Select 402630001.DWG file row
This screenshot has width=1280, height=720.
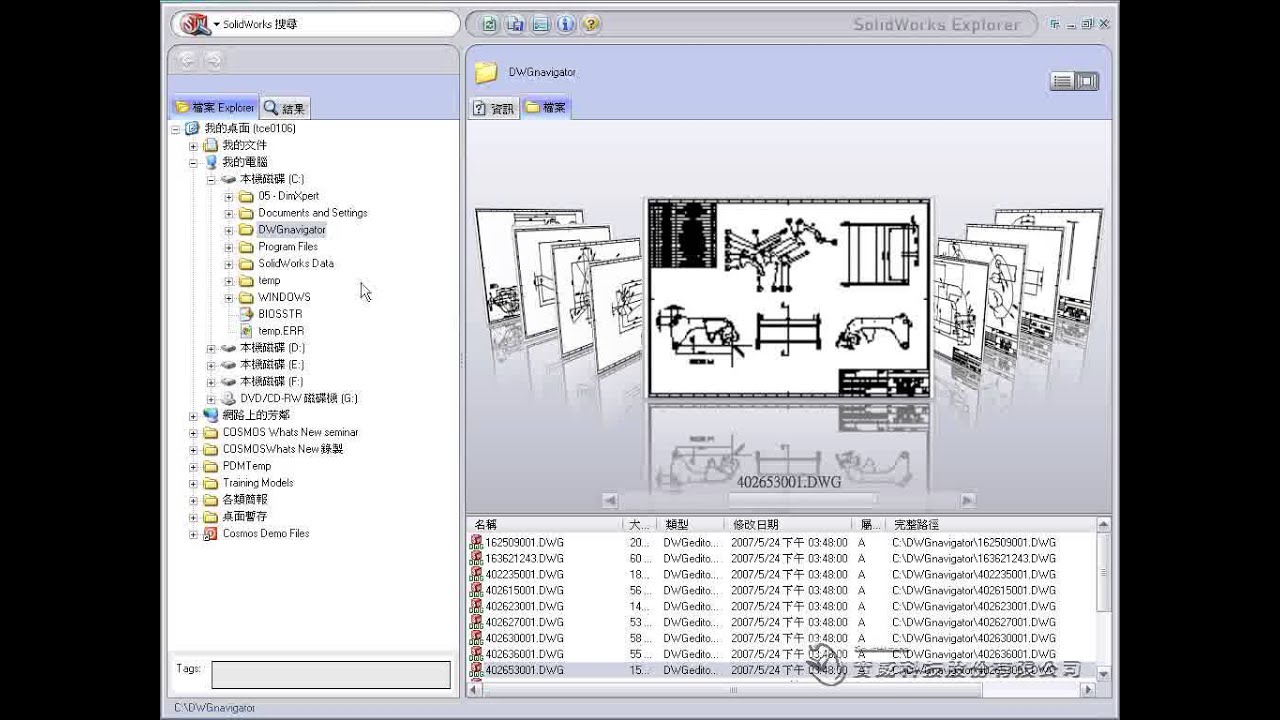tap(781, 639)
